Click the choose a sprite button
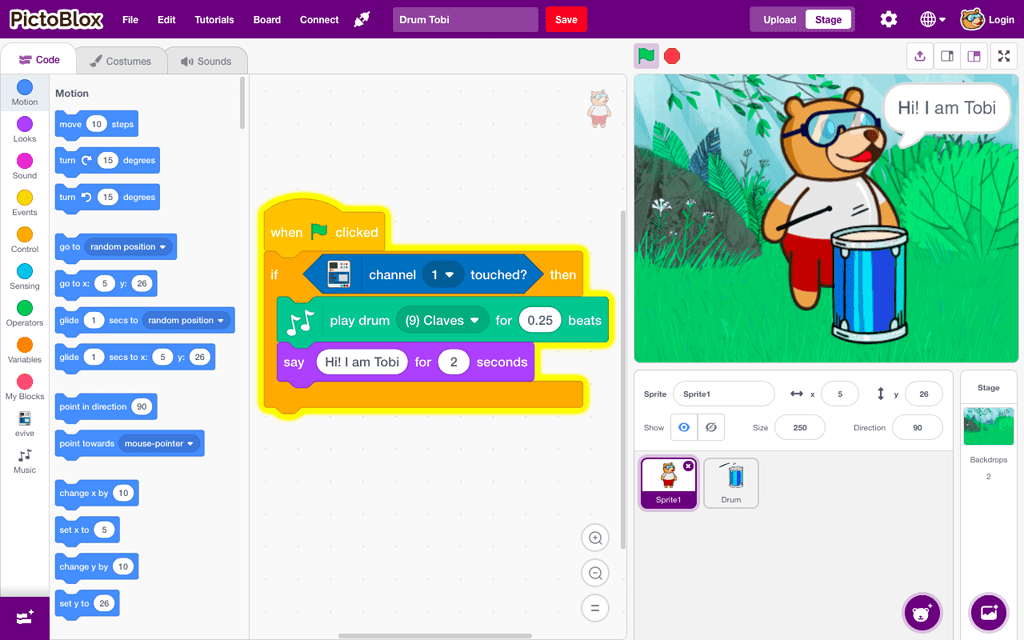Viewport: 1024px width, 640px height. pyautogui.click(x=921, y=613)
